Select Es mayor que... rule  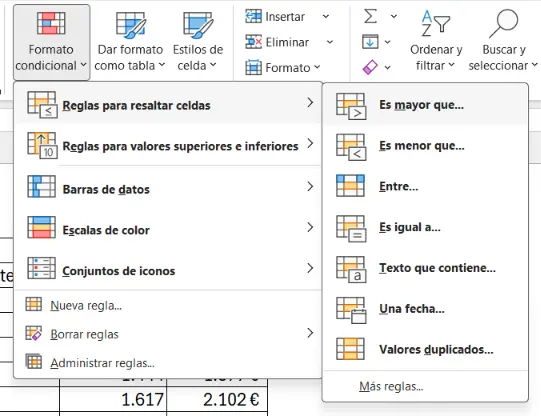click(x=425, y=105)
